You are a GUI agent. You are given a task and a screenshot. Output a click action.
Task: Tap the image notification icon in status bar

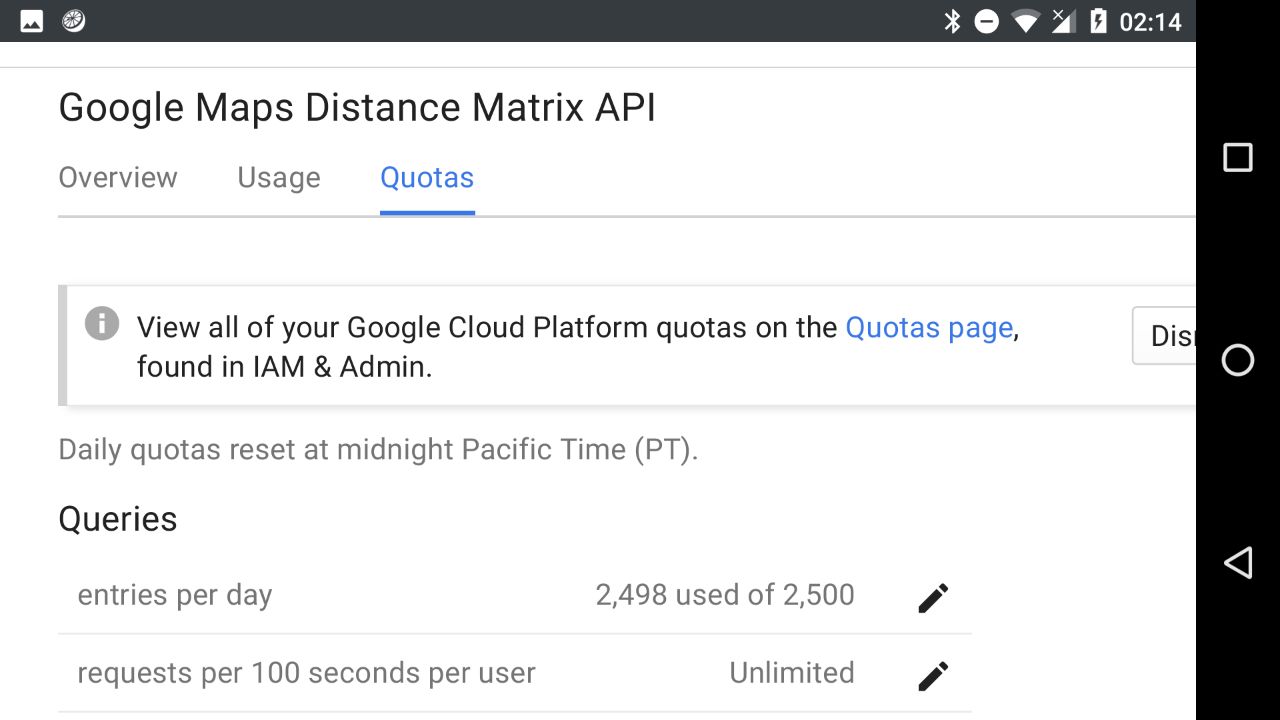(x=32, y=21)
